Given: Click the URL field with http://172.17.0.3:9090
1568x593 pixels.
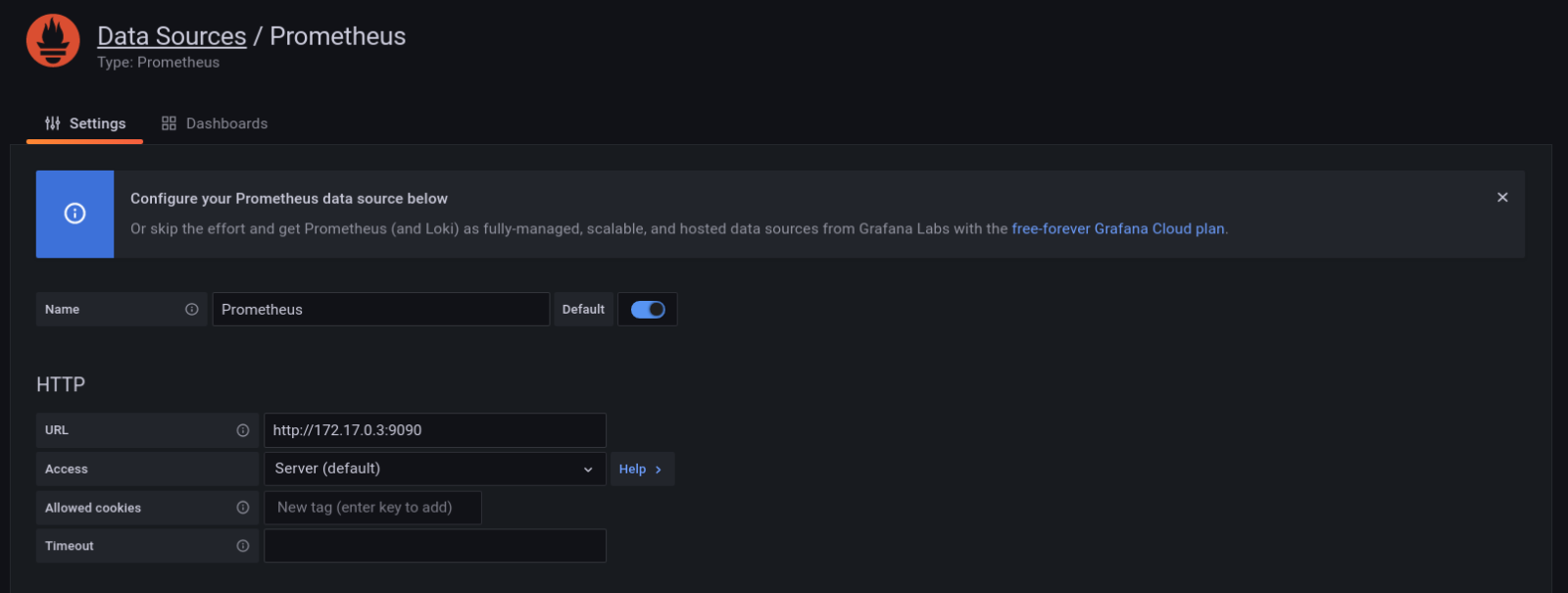Looking at the screenshot, I should pyautogui.click(x=435, y=430).
